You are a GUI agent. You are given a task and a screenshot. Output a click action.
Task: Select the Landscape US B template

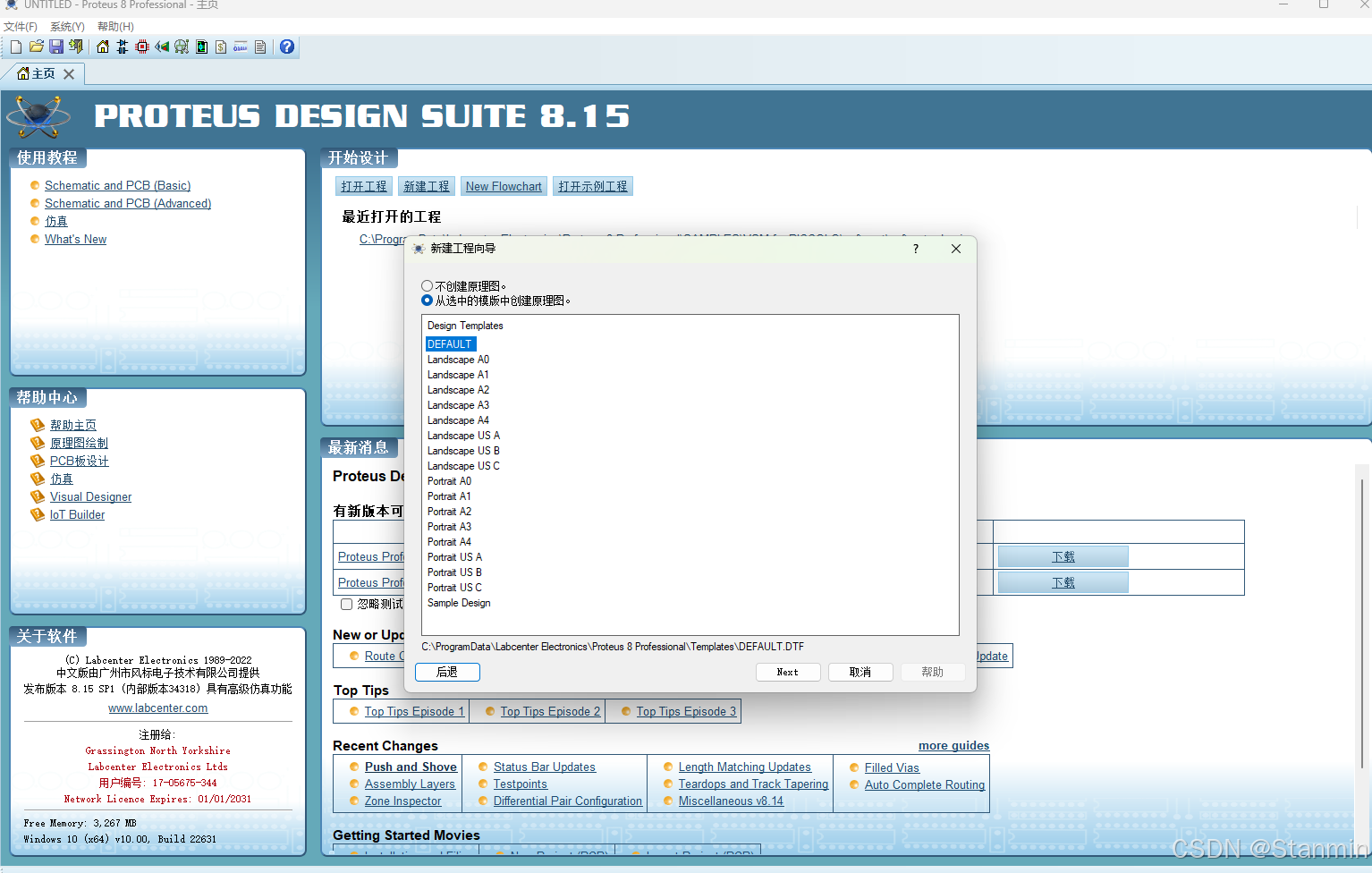(x=463, y=451)
